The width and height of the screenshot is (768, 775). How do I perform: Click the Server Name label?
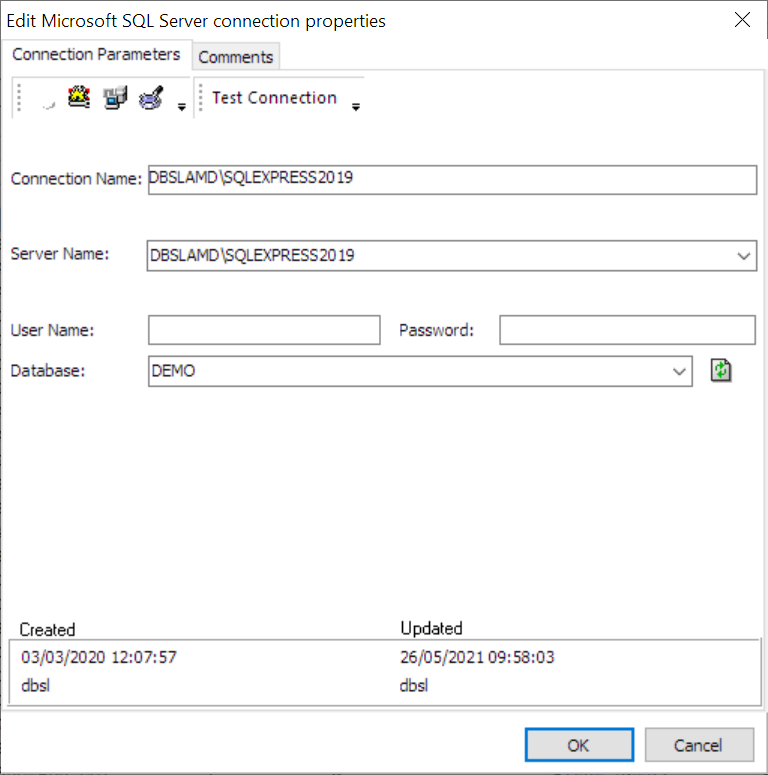click(60, 254)
